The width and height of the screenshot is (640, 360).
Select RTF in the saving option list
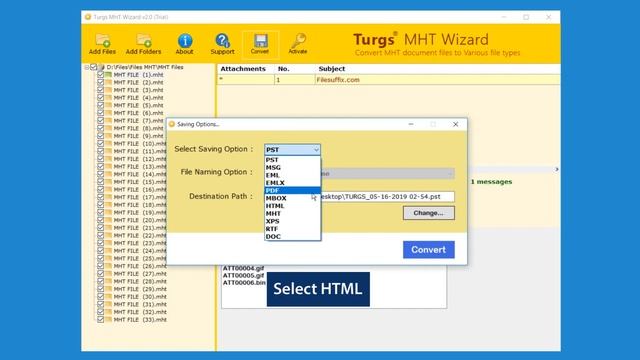[292, 229]
